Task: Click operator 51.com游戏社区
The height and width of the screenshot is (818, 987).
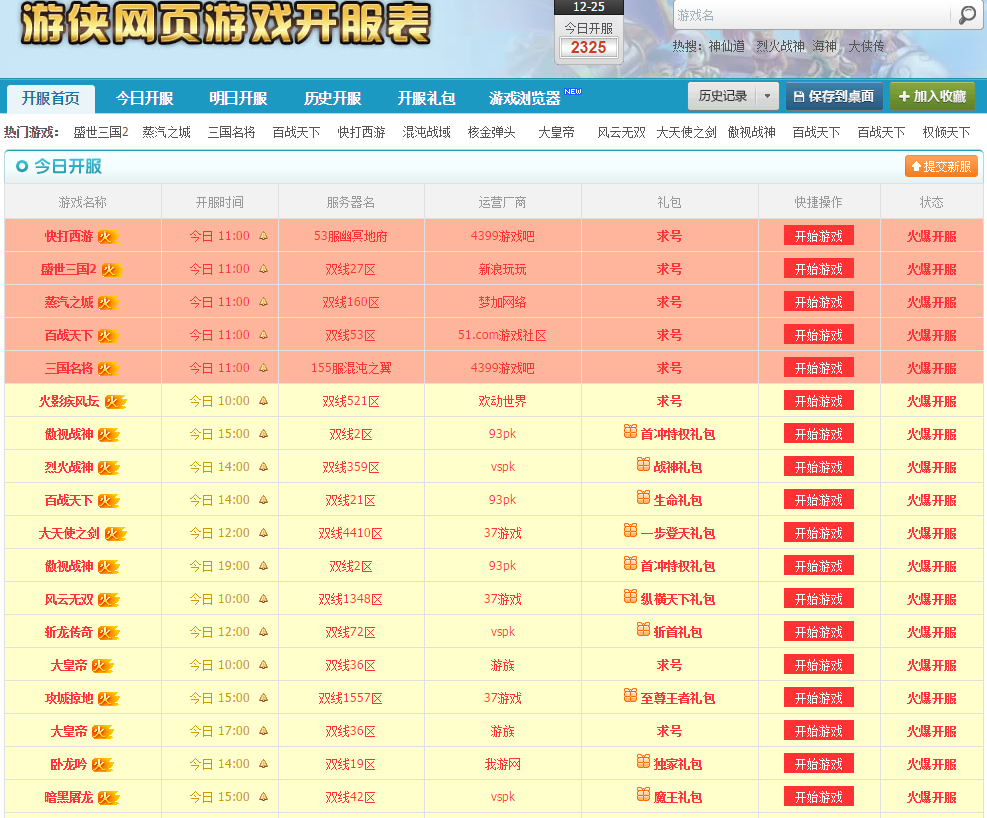Action: point(502,335)
